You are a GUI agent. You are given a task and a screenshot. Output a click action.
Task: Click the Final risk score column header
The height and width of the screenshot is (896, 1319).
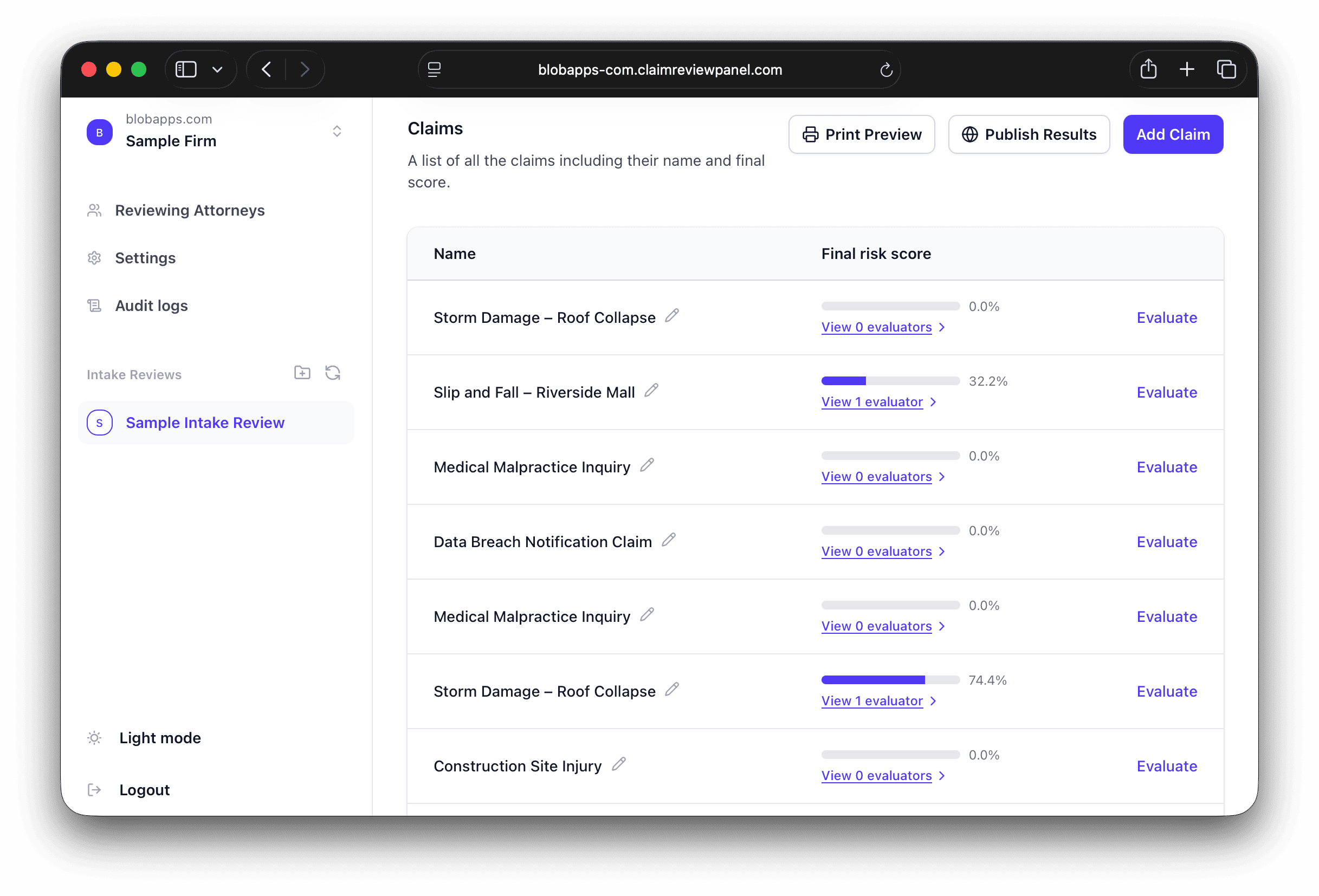[x=876, y=254]
